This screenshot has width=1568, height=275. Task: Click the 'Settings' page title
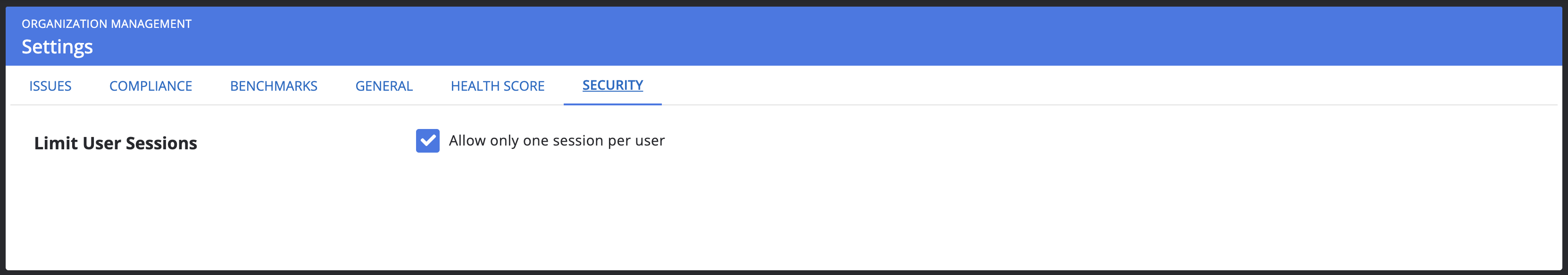click(x=57, y=47)
